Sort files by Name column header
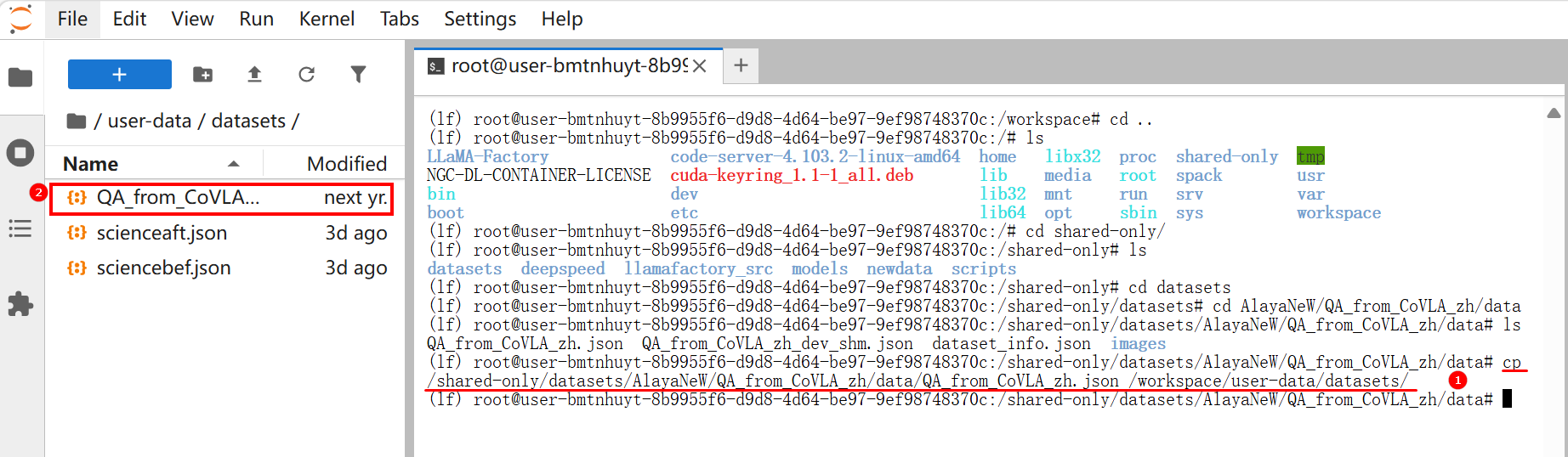Image resolution: width=1568 pixels, height=457 pixels. (91, 164)
